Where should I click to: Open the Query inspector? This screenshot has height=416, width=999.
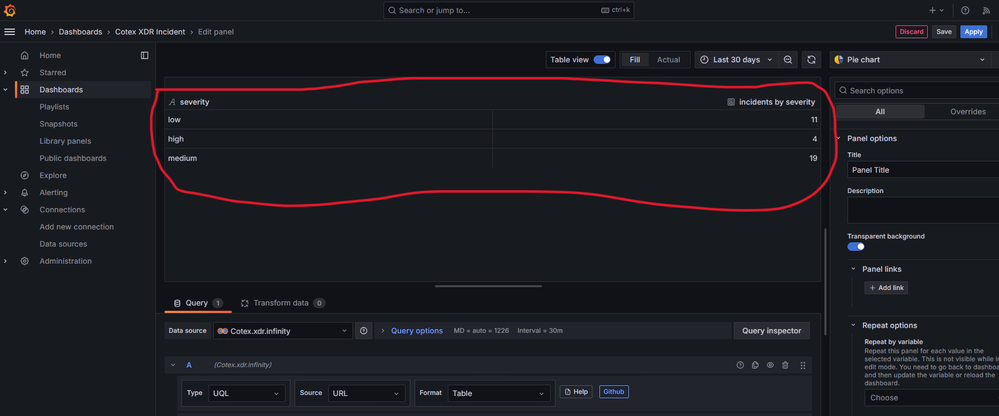[771, 331]
